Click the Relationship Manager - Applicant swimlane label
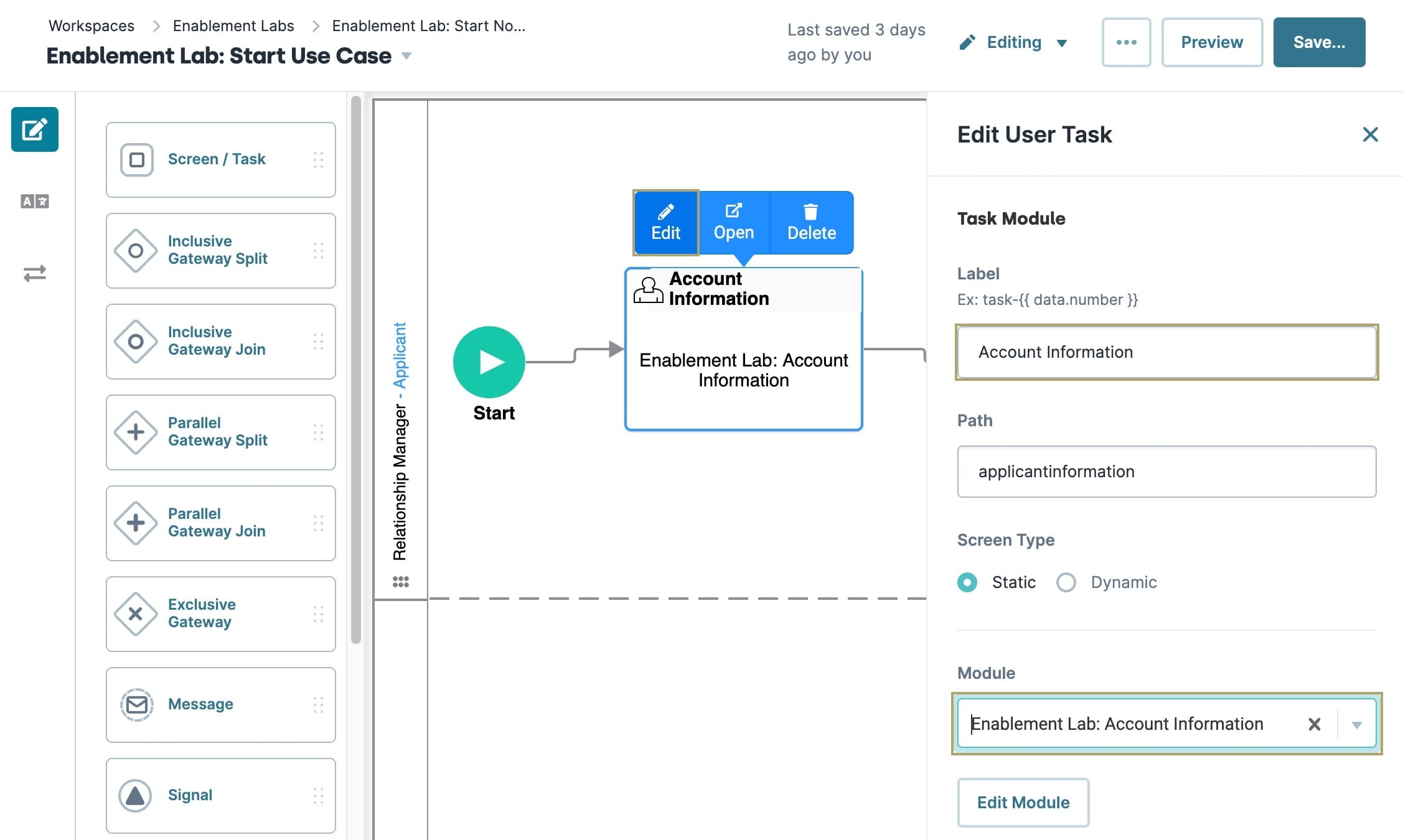The image size is (1403, 840). 400,441
